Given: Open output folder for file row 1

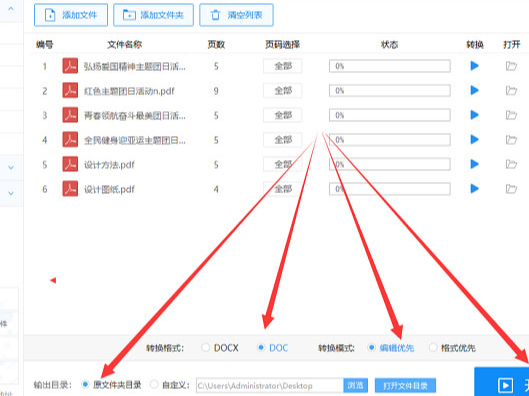Looking at the screenshot, I should coord(511,66).
